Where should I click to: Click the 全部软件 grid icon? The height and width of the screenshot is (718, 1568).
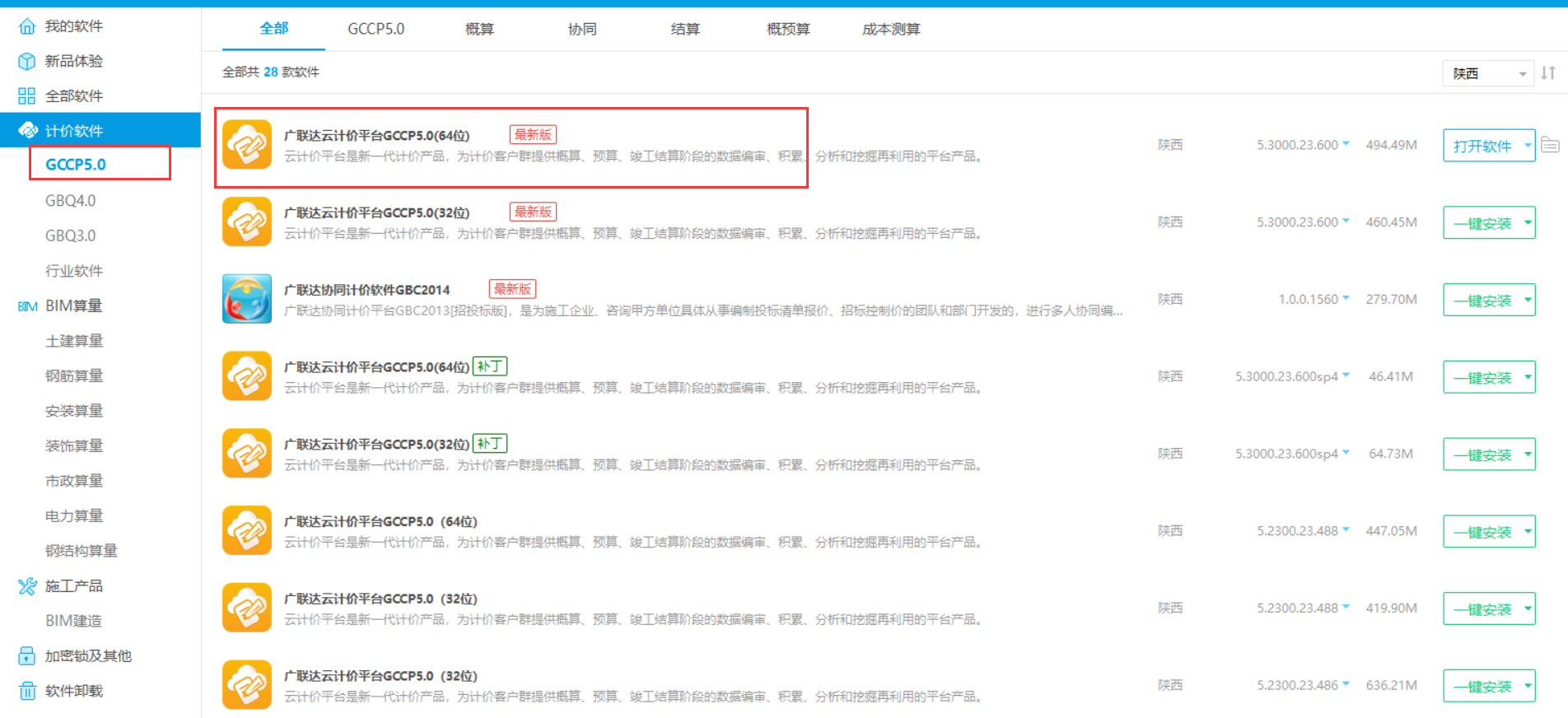tap(27, 96)
